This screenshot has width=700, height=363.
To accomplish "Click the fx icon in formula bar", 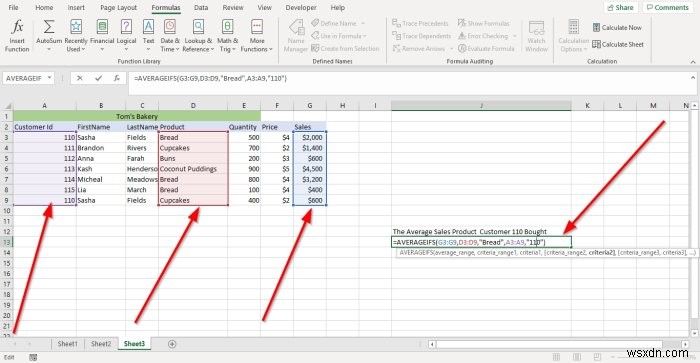I will (x=117, y=78).
